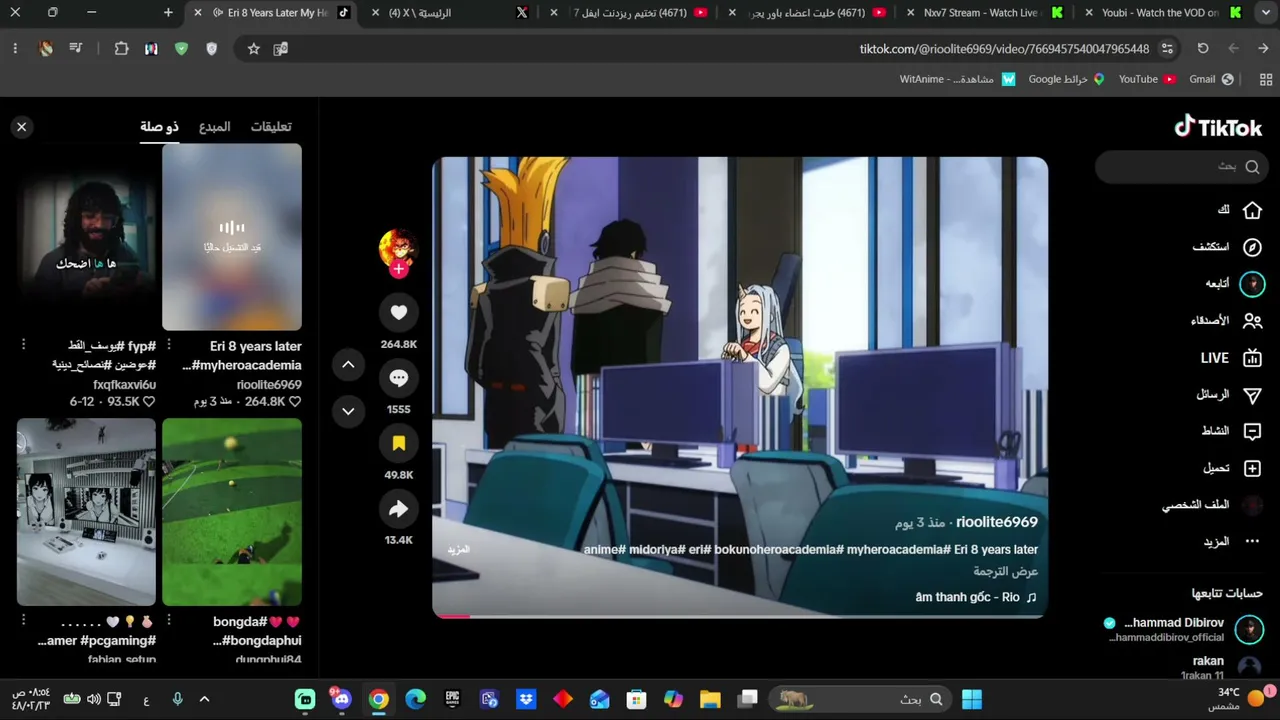Open the WitAnime bookmark
This screenshot has height=720, width=1280.
(957, 79)
